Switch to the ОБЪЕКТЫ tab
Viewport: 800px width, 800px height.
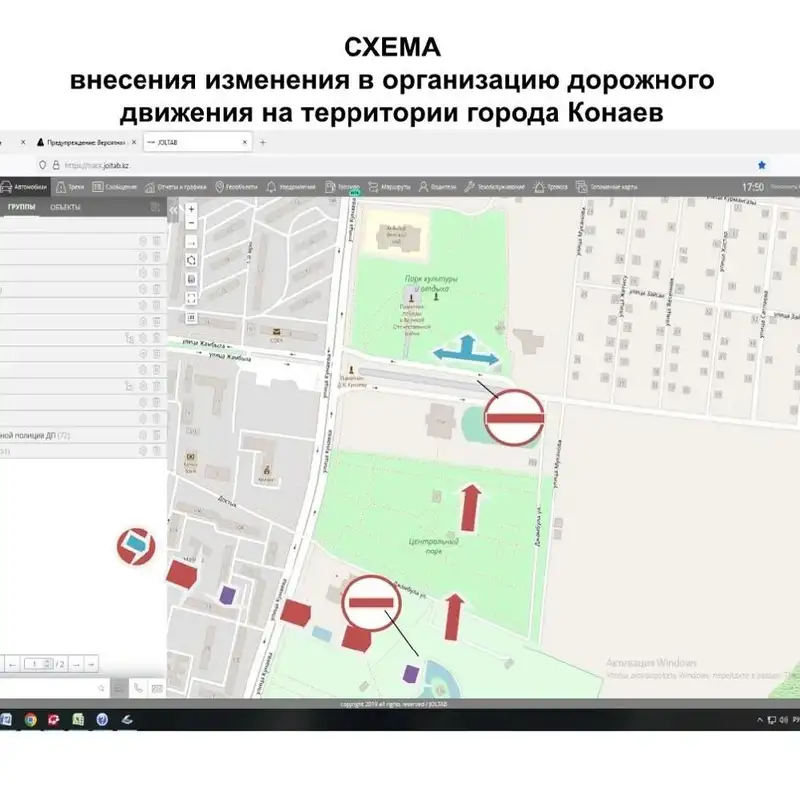point(65,207)
